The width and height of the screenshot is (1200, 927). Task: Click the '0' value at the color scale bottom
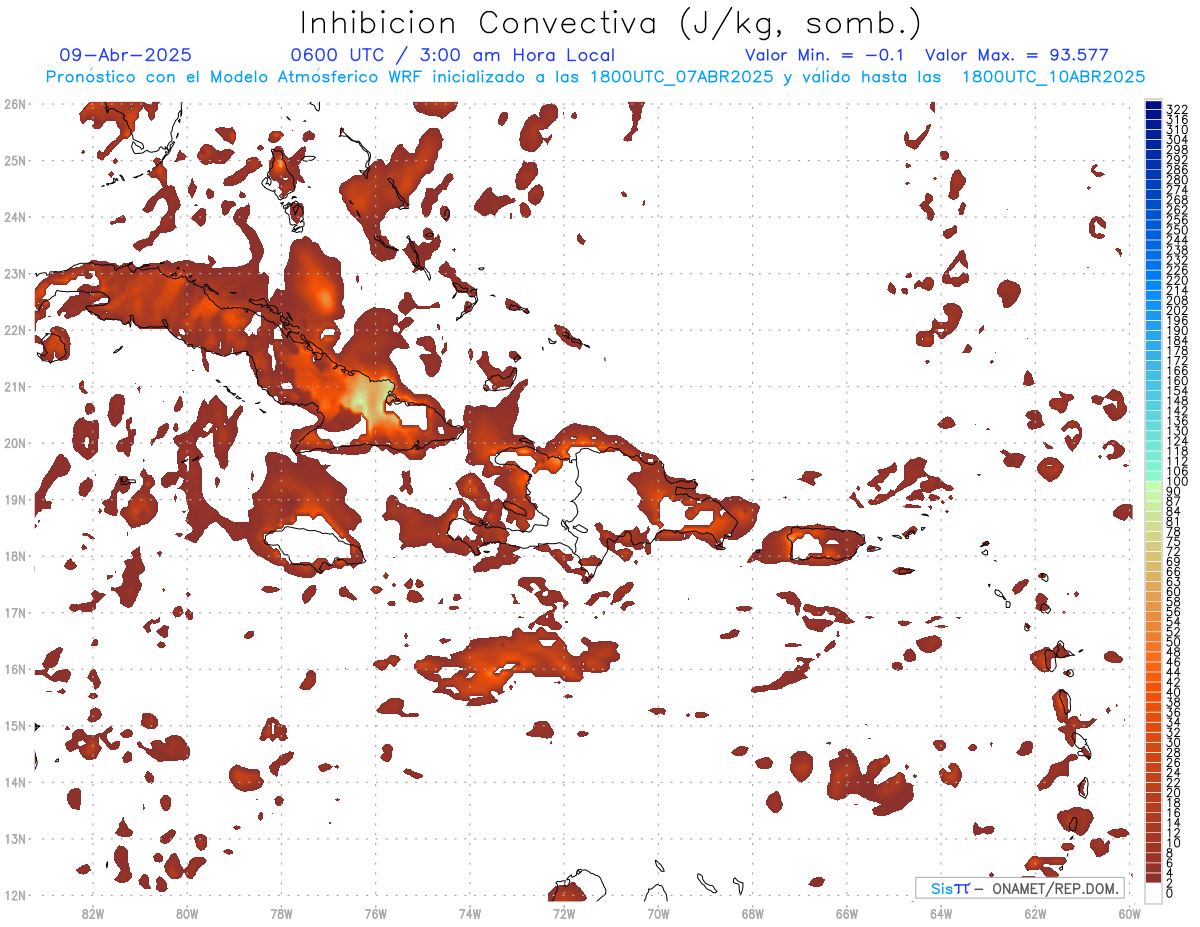1170,893
